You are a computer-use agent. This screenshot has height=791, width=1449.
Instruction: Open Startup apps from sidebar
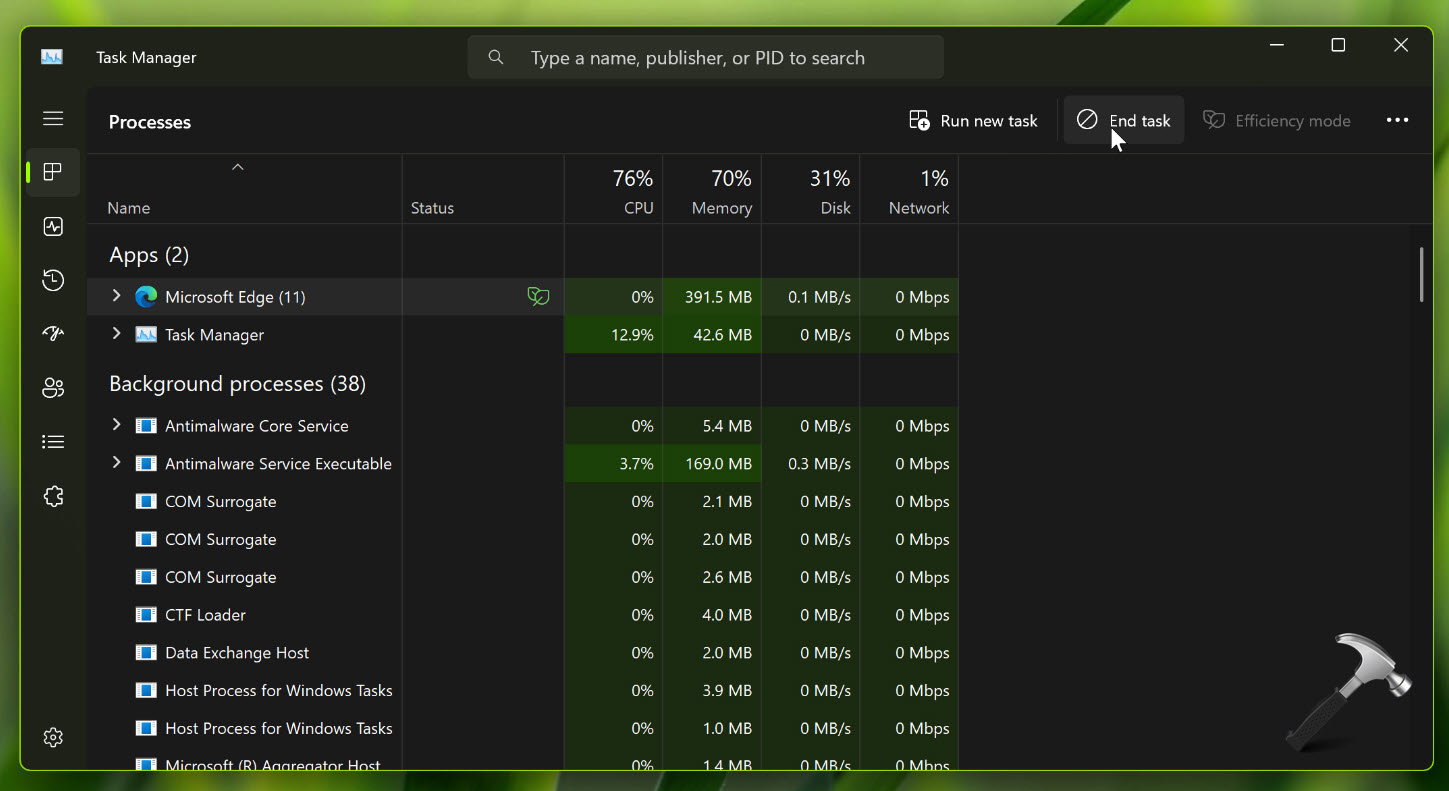54,334
